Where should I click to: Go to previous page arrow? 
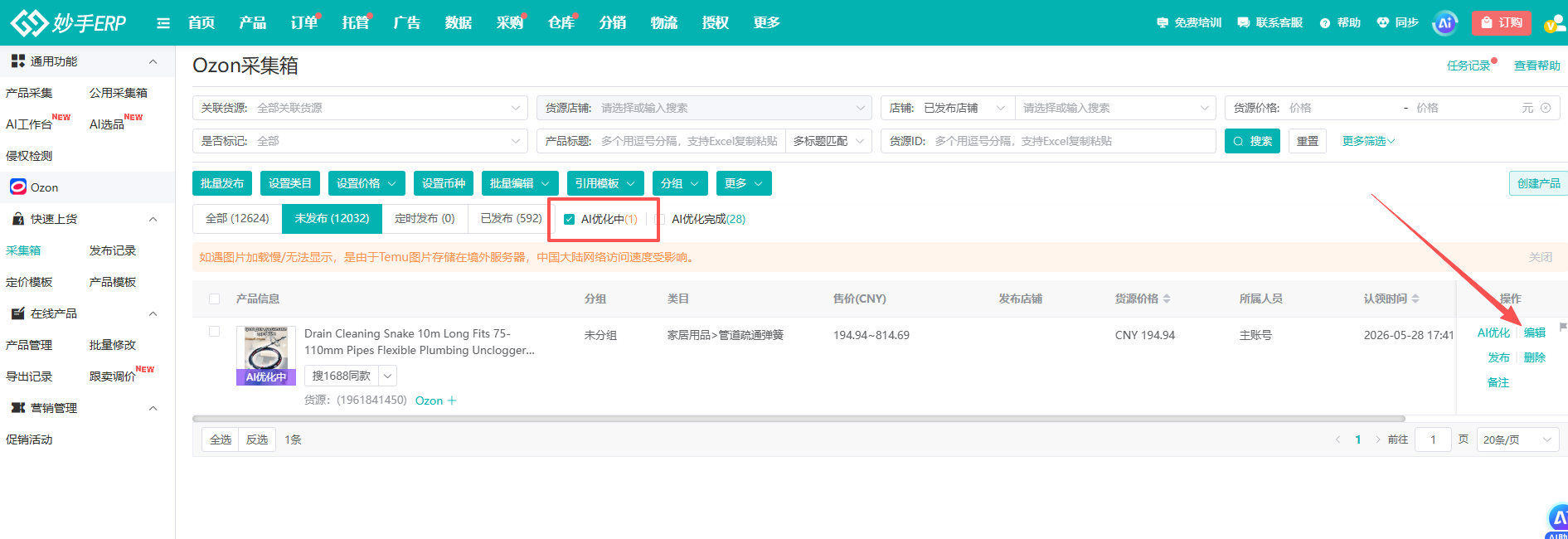[1337, 439]
